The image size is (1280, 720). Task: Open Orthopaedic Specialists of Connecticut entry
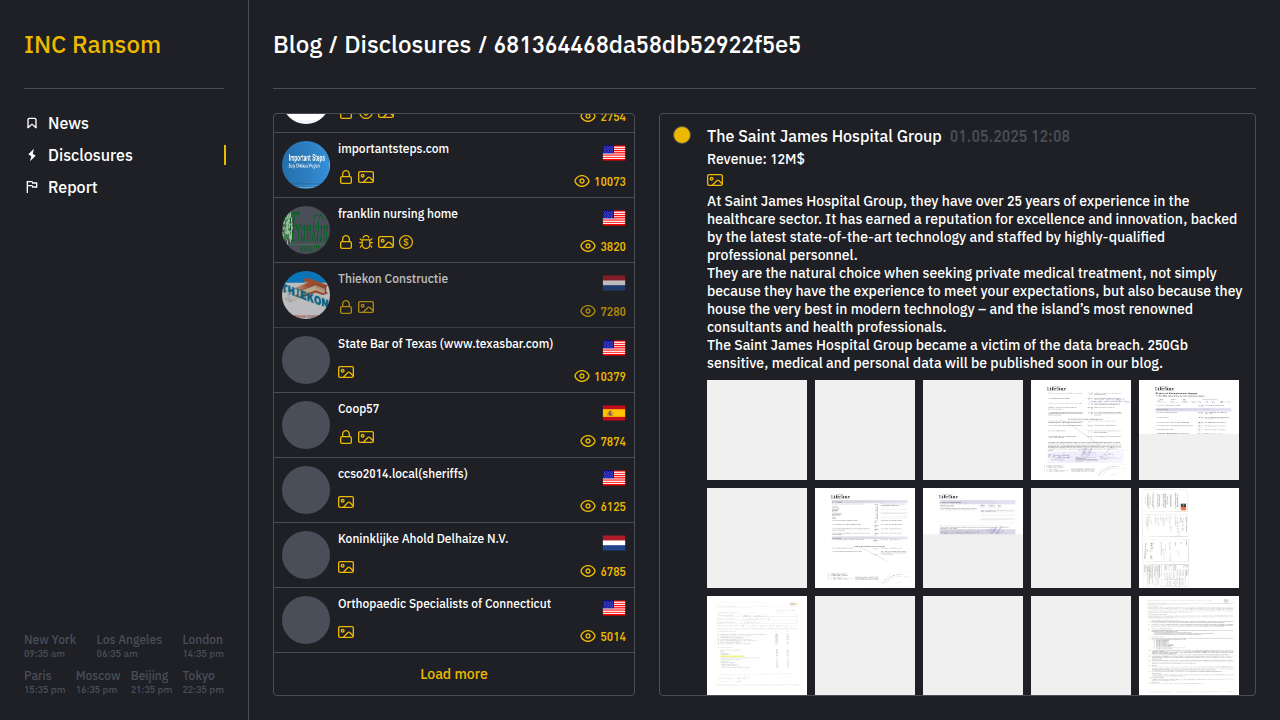coord(454,620)
